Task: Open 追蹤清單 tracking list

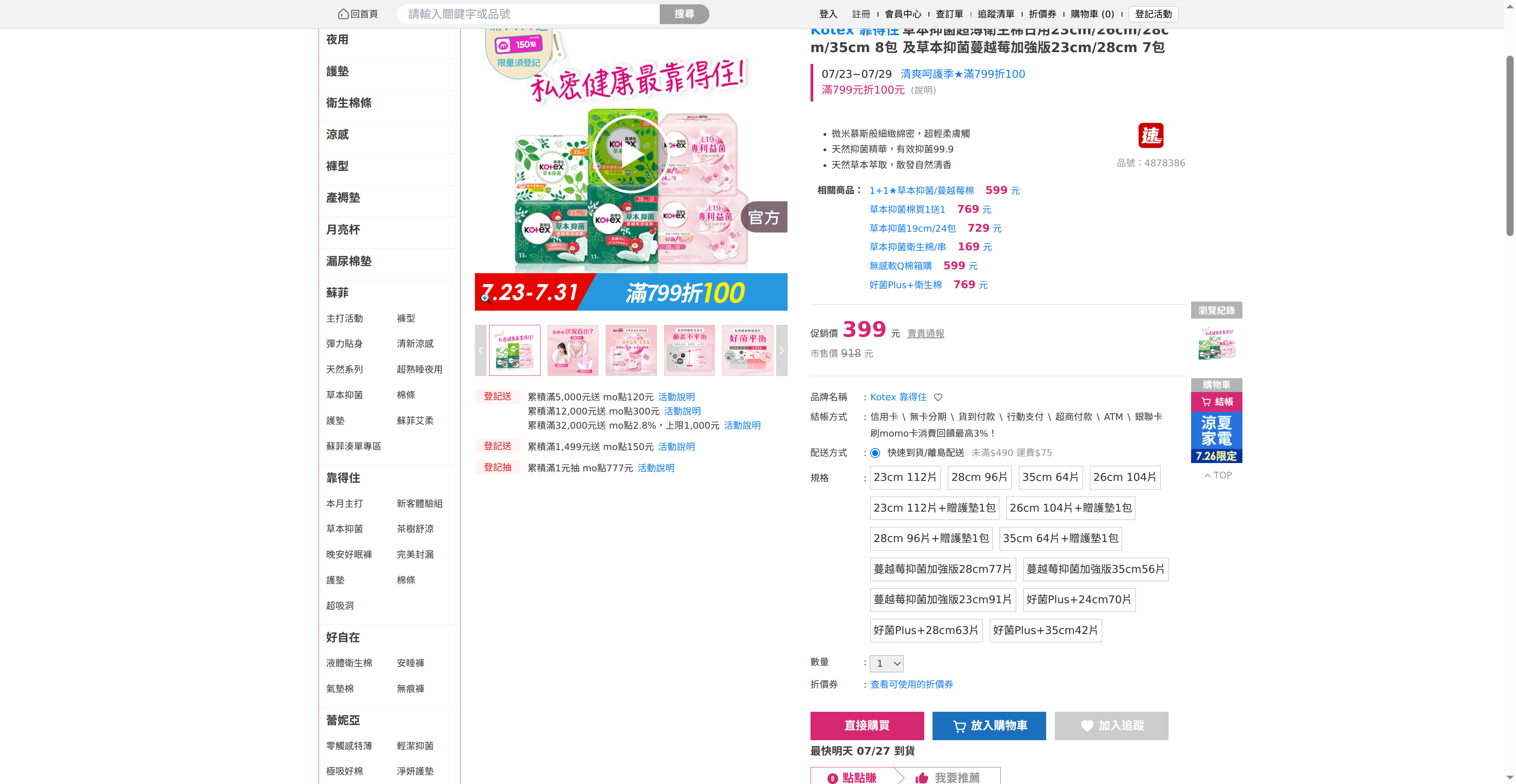Action: click(x=996, y=13)
